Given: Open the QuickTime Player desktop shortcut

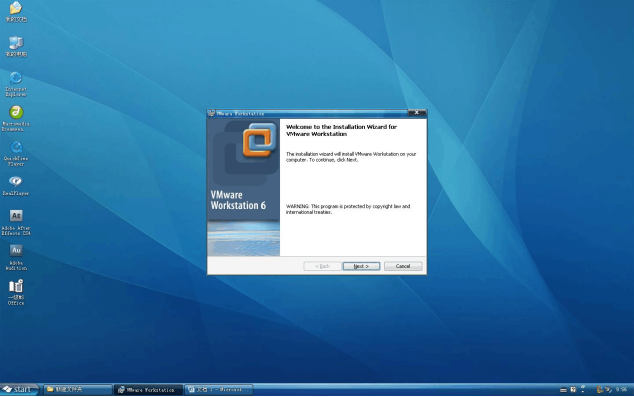Looking at the screenshot, I should (16, 154).
